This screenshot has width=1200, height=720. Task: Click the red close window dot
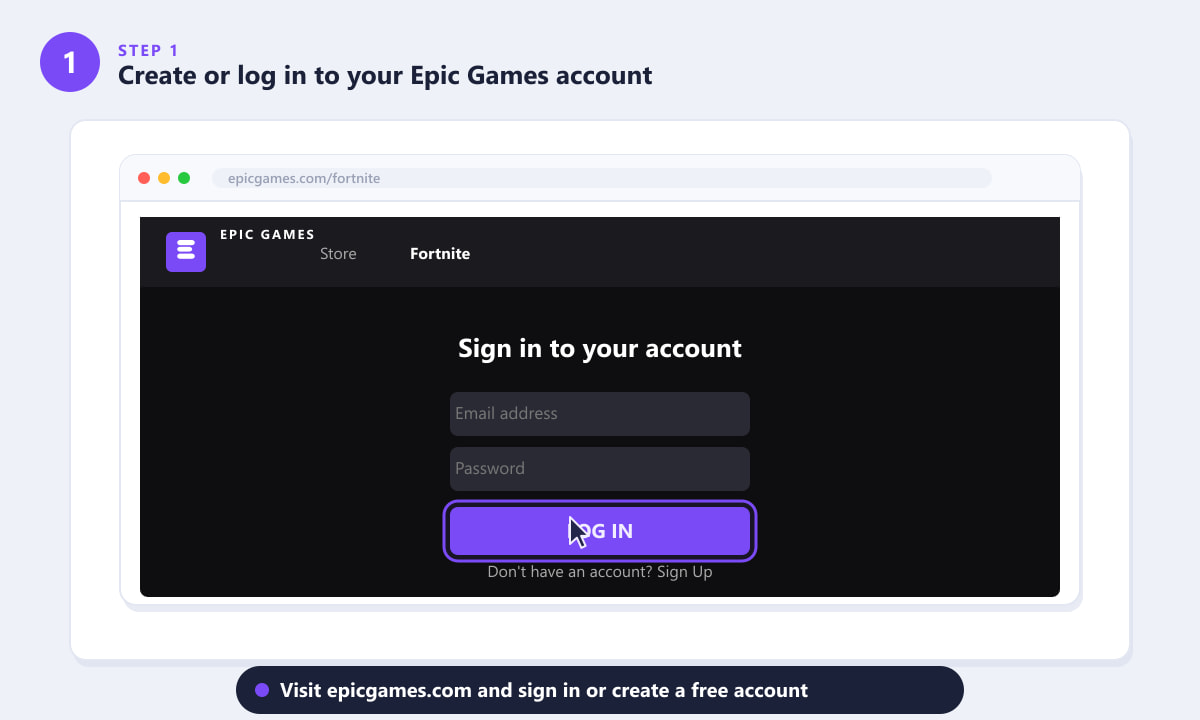point(144,178)
